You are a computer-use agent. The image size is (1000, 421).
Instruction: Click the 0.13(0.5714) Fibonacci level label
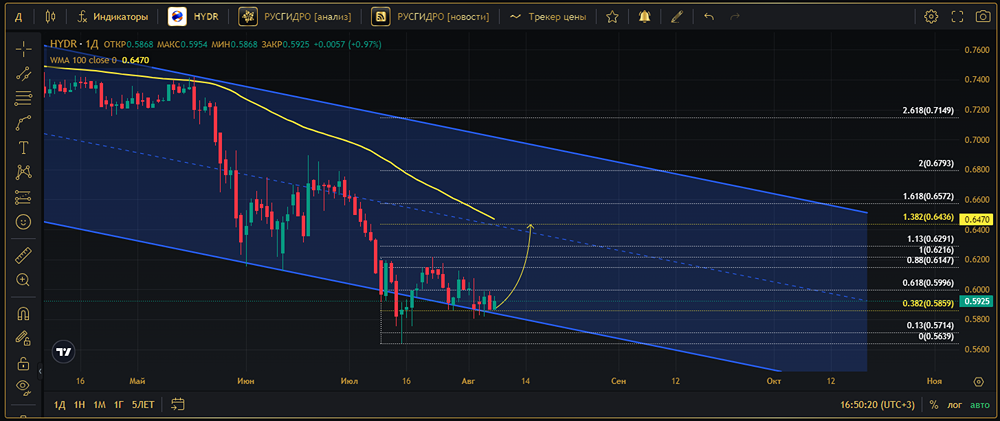point(930,325)
